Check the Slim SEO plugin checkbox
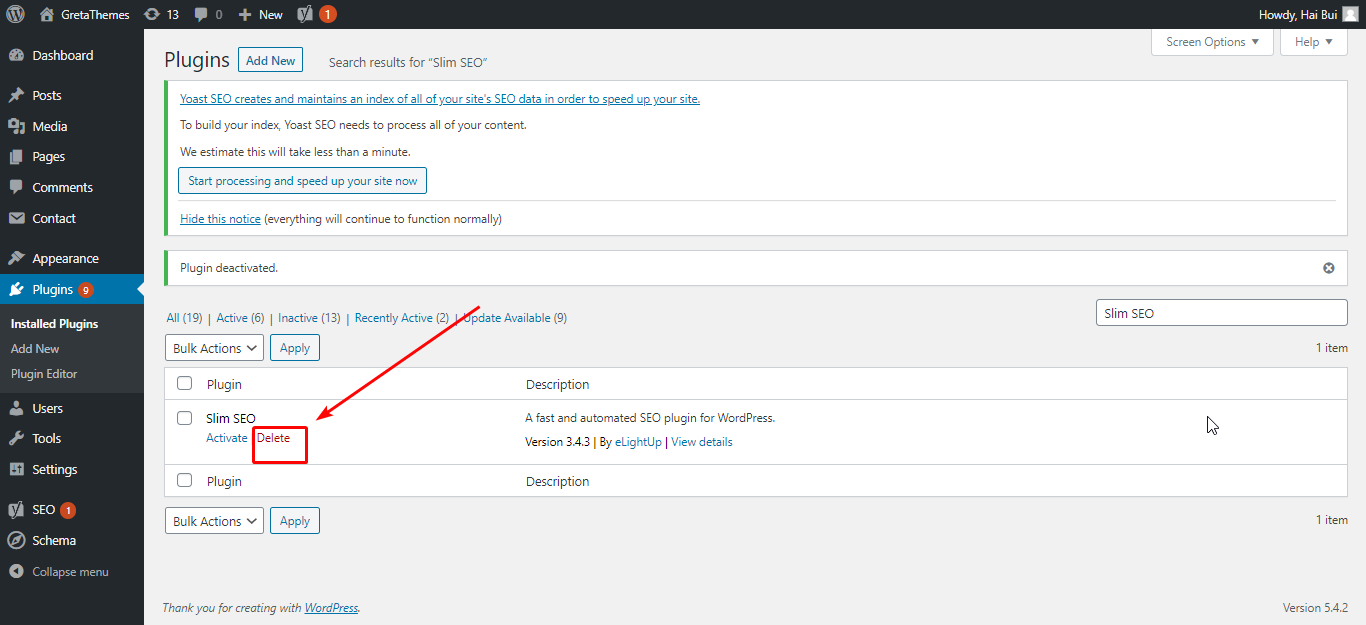This screenshot has height=625, width=1366. (184, 417)
